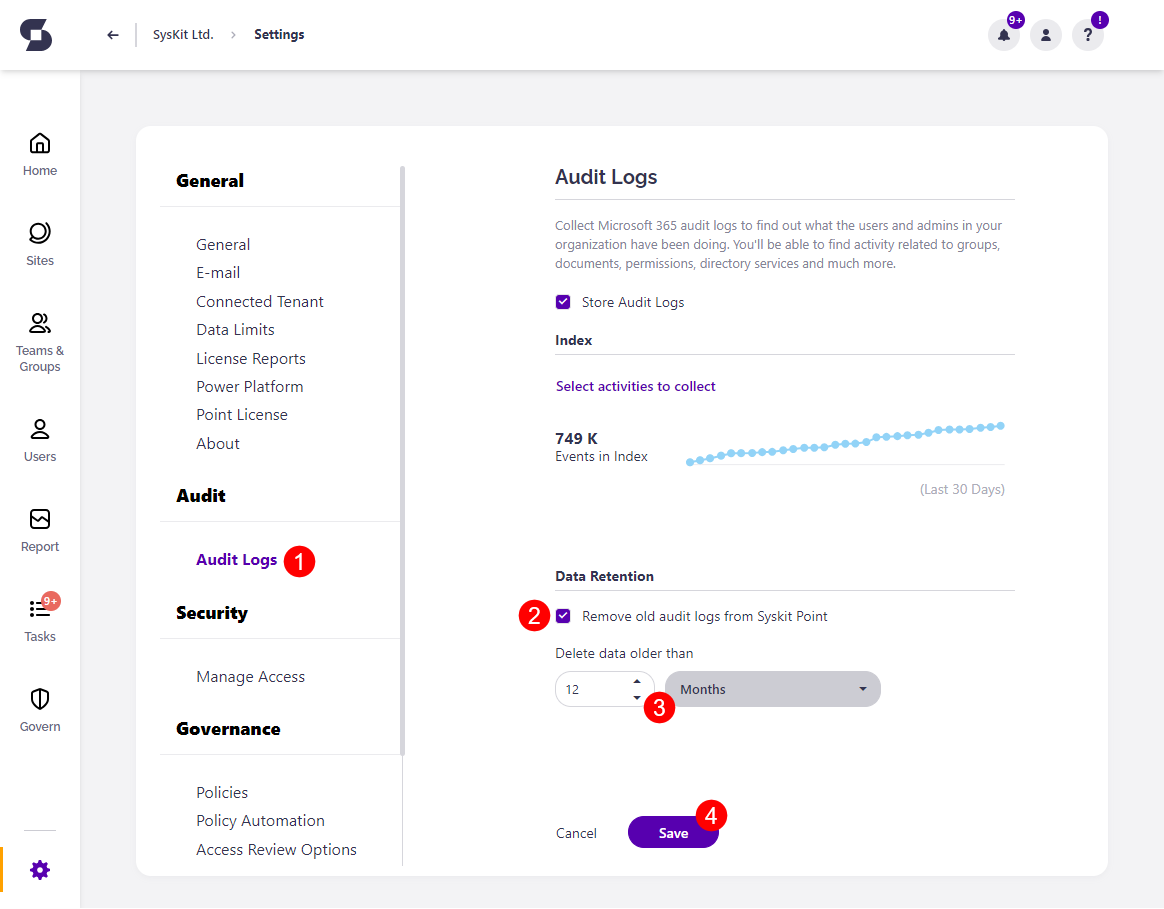Disable Remove old audit logs from Syskit Point
Viewport: 1164px width, 909px height.
[563, 617]
